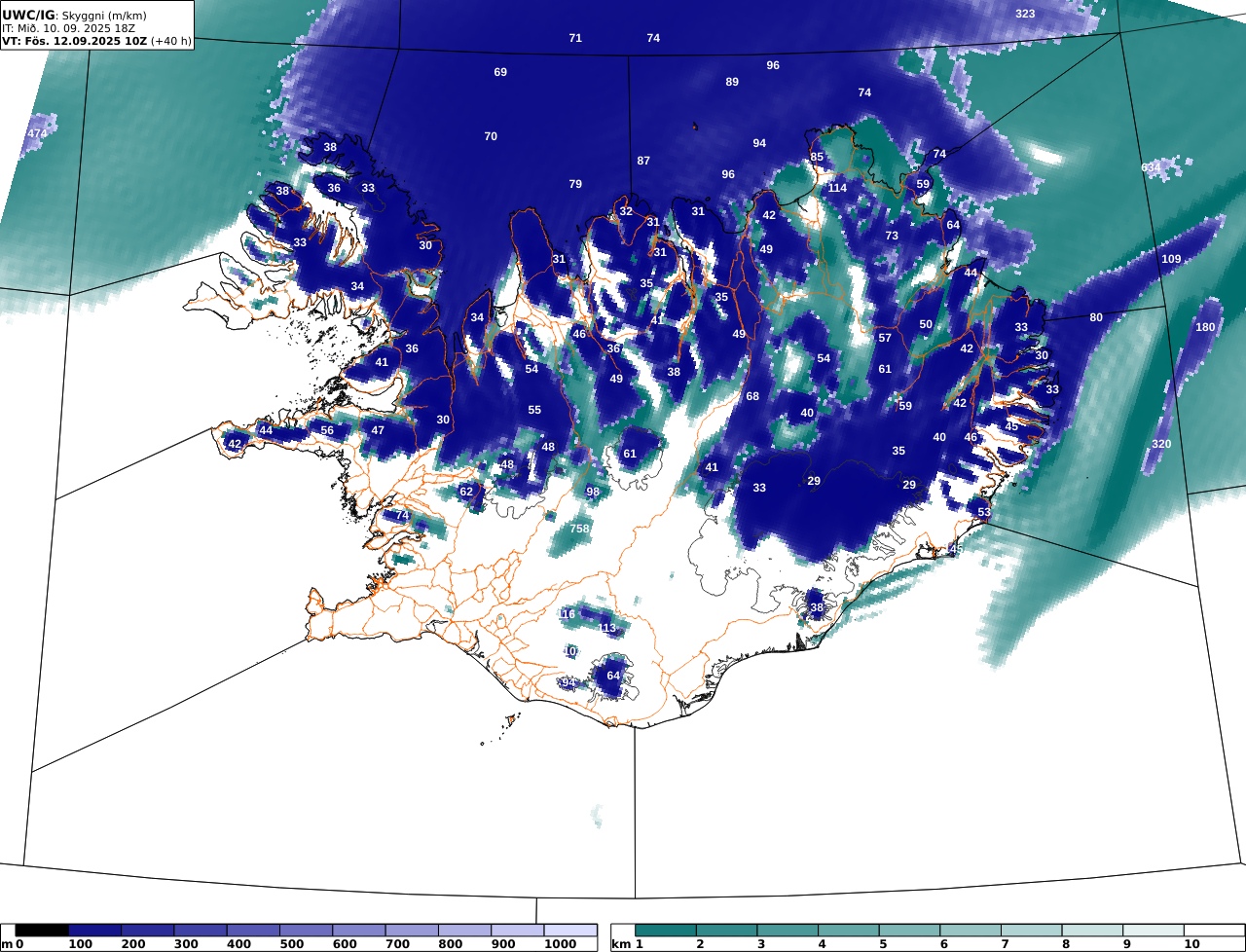This screenshot has height=952, width=1246.
Task: Click the black 0–100 m legend swatch
Action: click(x=42, y=931)
